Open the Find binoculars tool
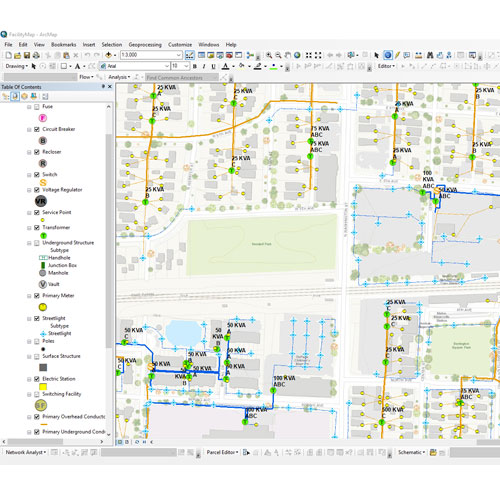The width and height of the screenshot is (500, 500). tap(430, 55)
